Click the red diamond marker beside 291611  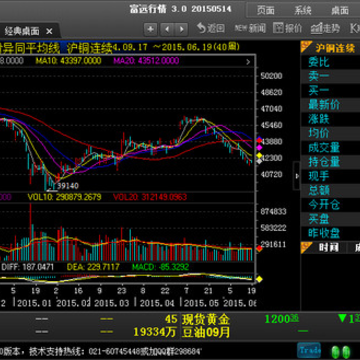[x=259, y=248]
